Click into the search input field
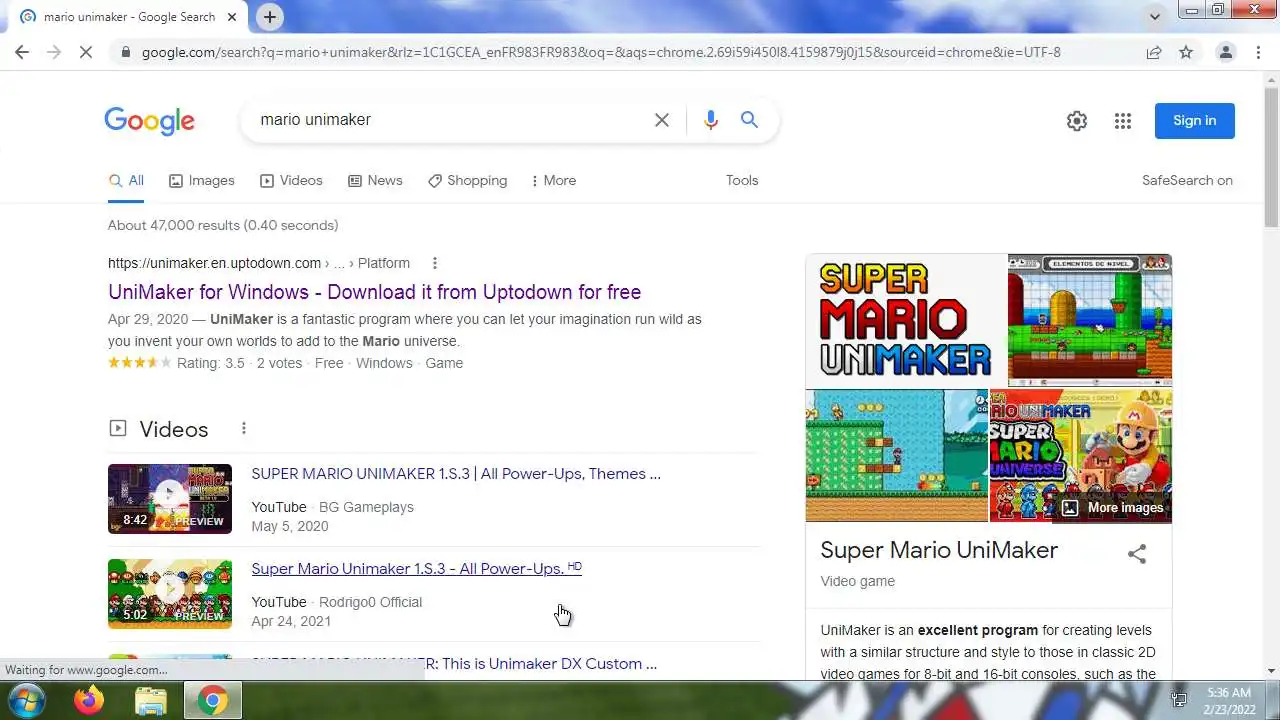The width and height of the screenshot is (1280, 720). click(x=450, y=120)
